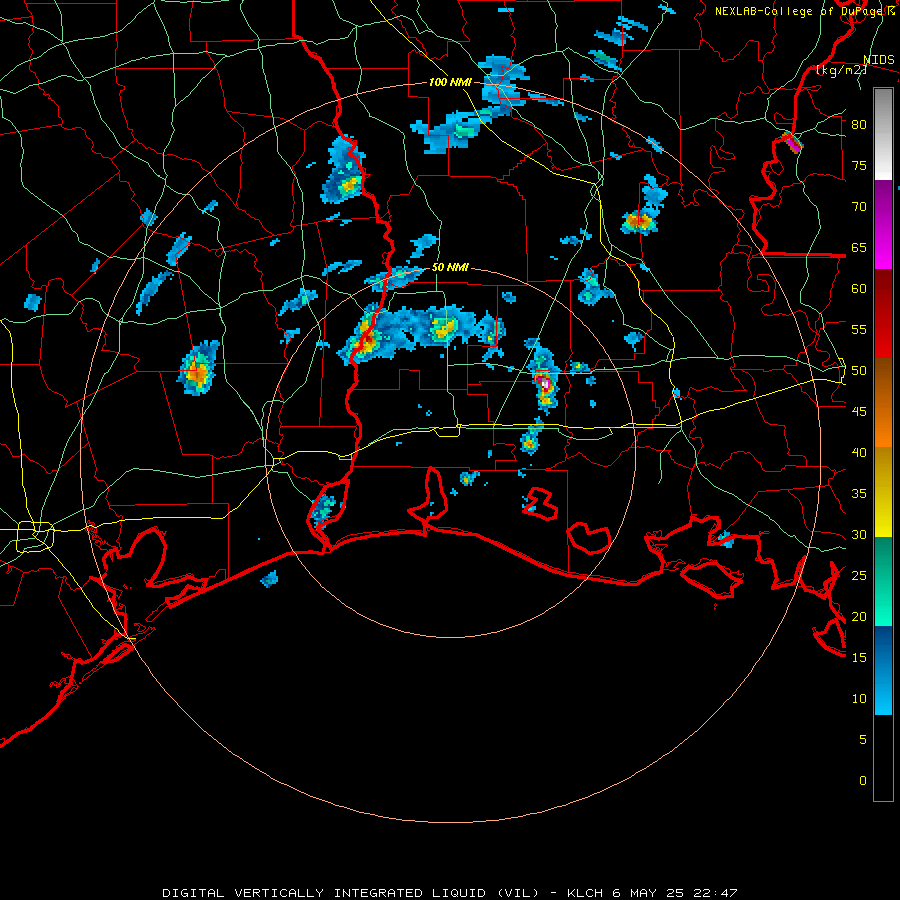Click the 0 value on the color scale
Image resolution: width=900 pixels, height=900 pixels.
coord(862,780)
